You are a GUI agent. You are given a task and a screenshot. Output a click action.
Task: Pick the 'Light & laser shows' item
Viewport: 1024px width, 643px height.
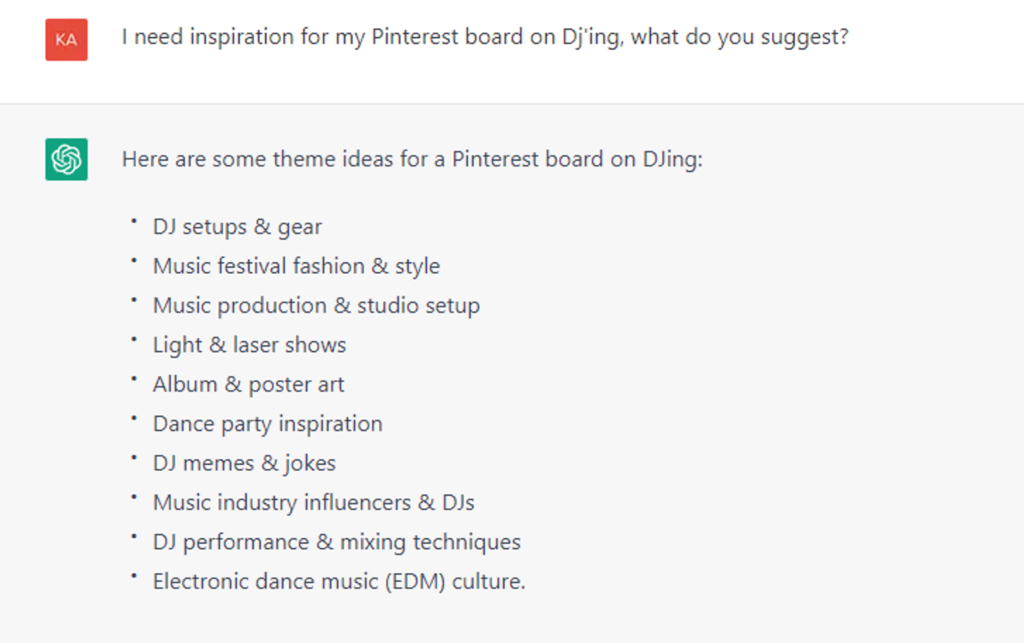pyautogui.click(x=249, y=345)
